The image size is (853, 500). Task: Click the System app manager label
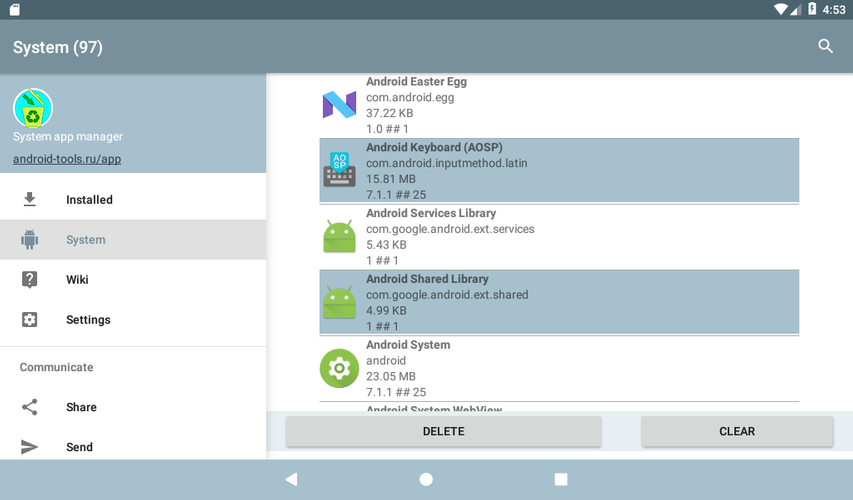click(x=68, y=137)
